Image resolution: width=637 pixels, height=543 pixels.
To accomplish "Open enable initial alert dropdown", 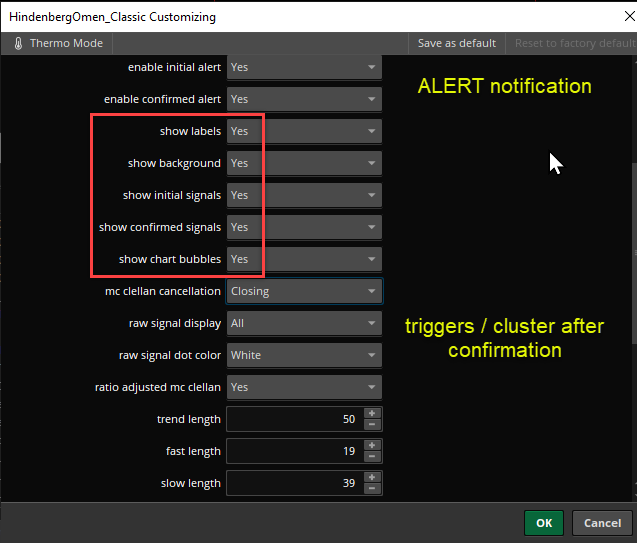I will (304, 67).
